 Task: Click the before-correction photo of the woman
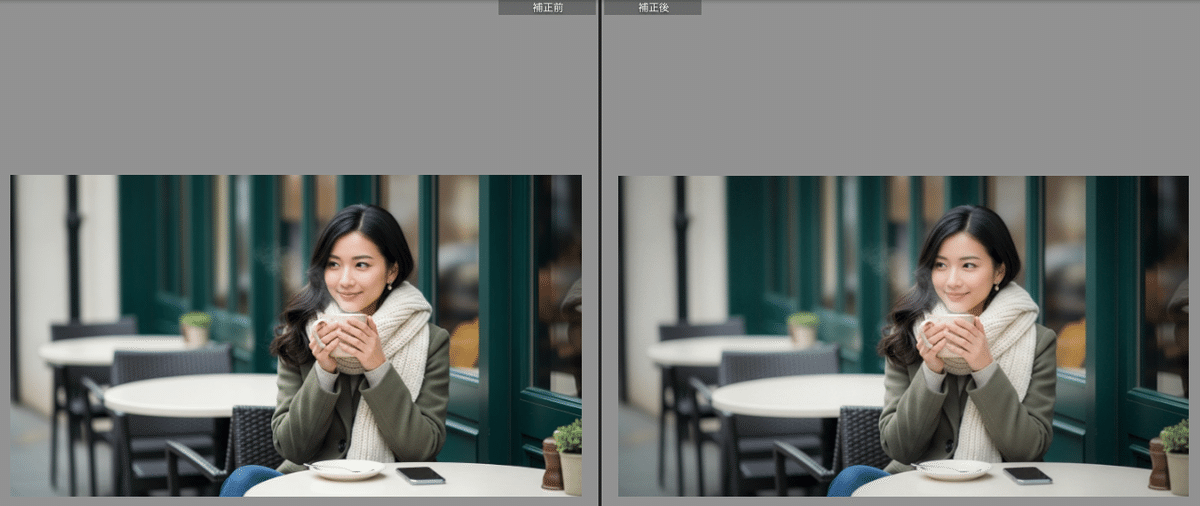tap(296, 336)
